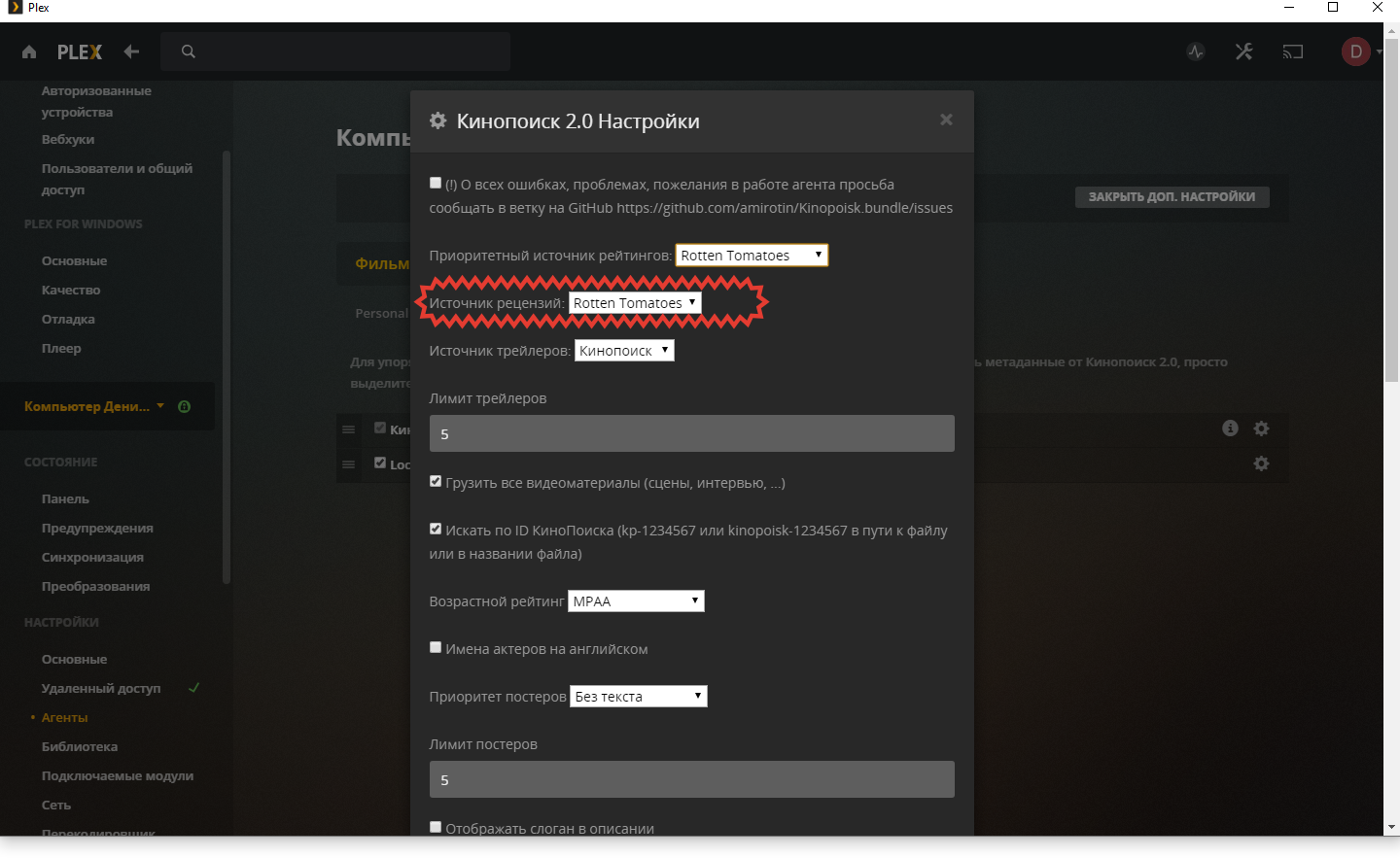This screenshot has height=858, width=1400.
Task: Open 'Плеер' settings page
Action: [61, 348]
